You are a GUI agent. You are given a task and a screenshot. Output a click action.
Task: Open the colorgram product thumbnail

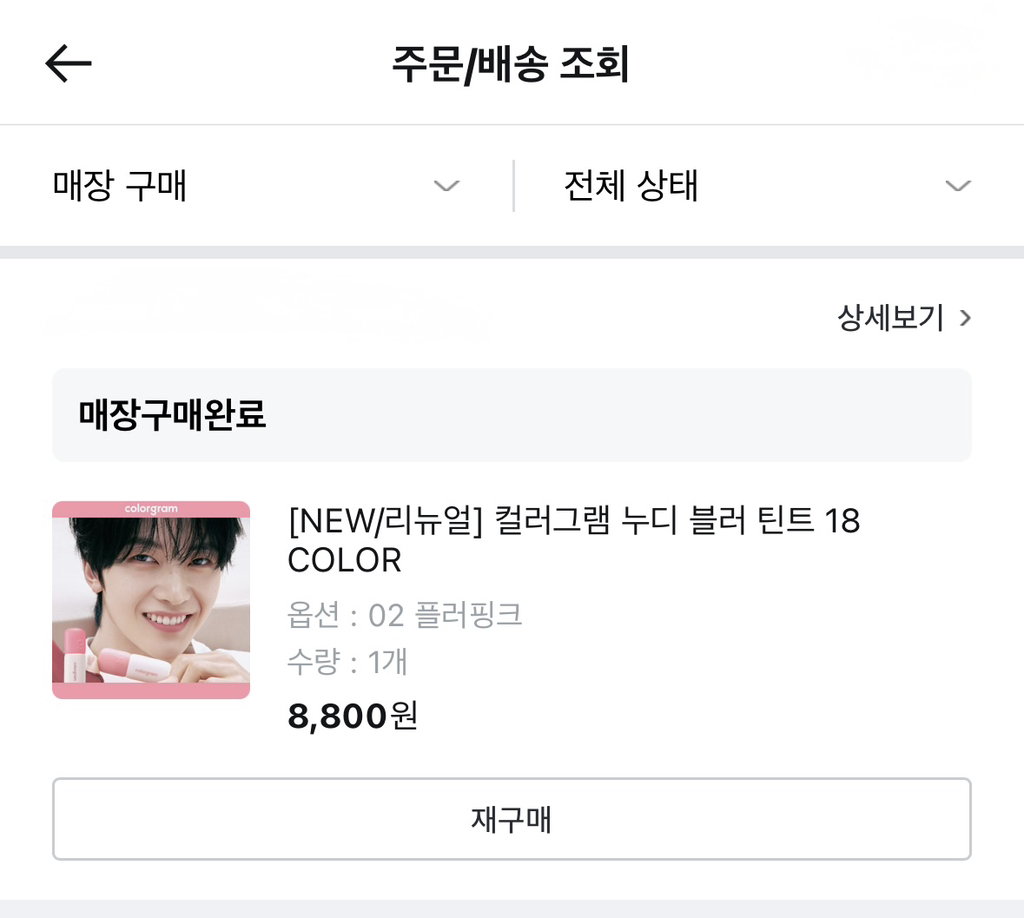[x=151, y=599]
